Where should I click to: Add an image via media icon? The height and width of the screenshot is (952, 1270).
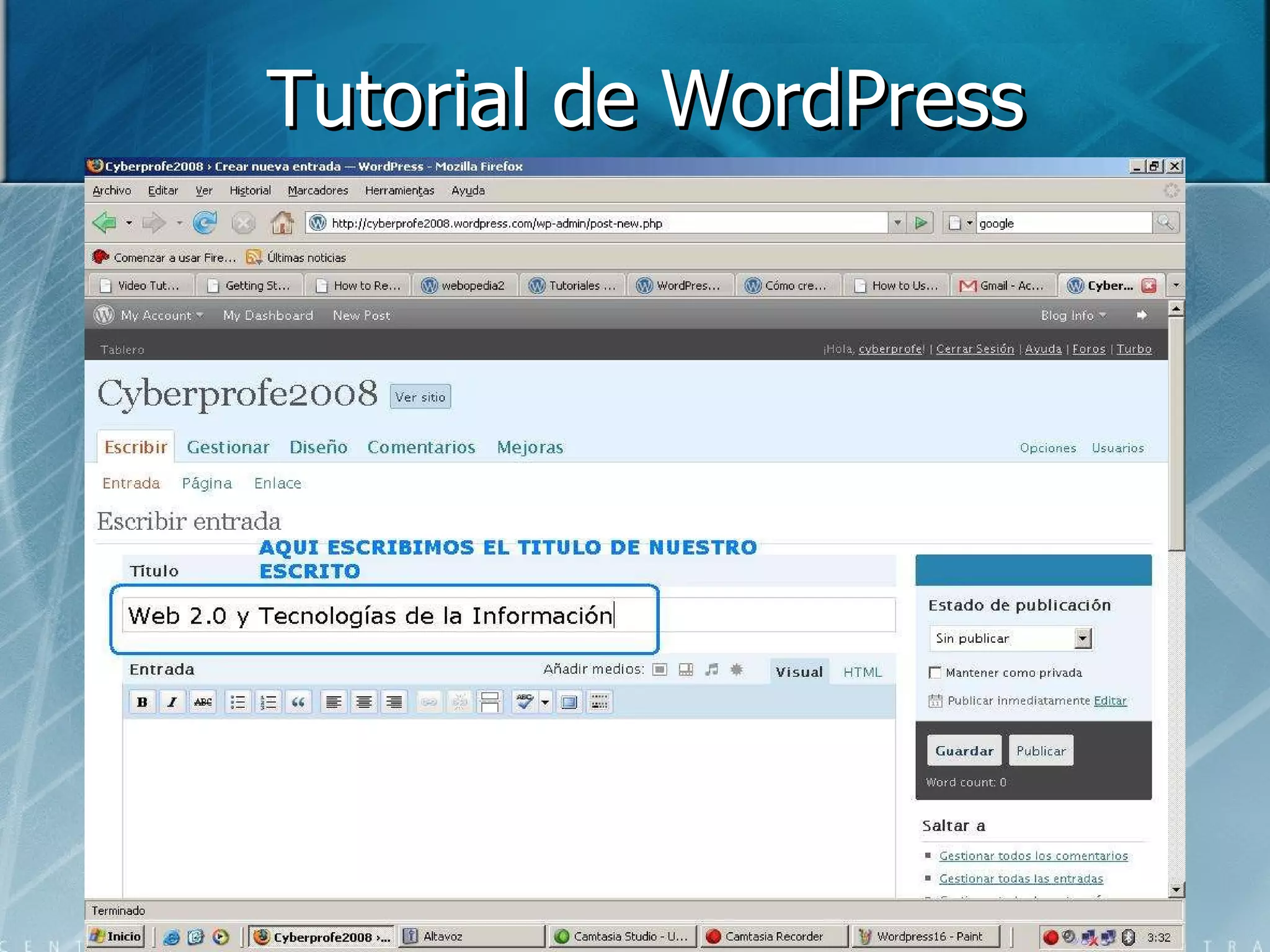[x=660, y=669]
